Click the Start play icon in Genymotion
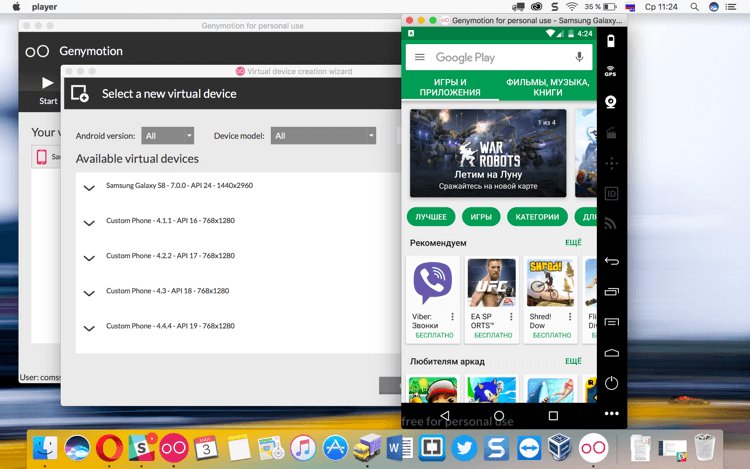Viewport: 750px width, 469px height. [x=47, y=83]
